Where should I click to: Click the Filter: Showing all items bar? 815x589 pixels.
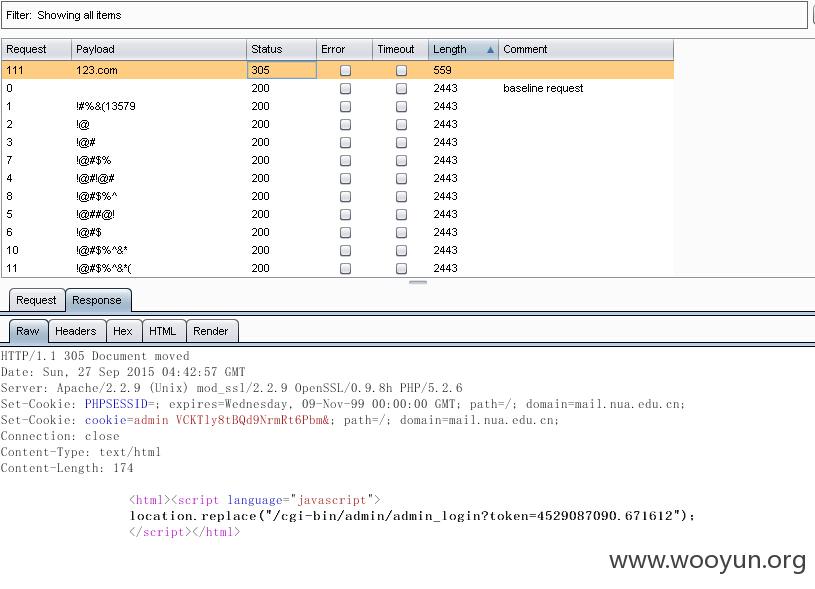click(x=404, y=15)
